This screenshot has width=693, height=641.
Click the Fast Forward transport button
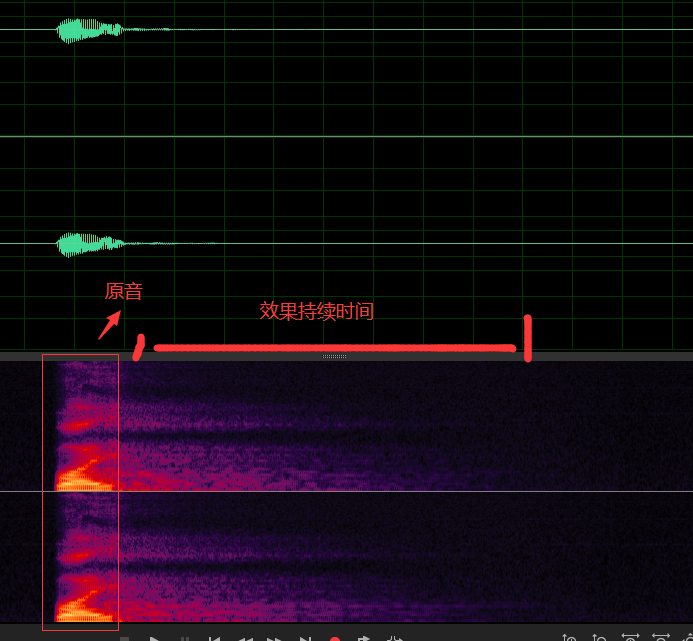(x=274, y=639)
